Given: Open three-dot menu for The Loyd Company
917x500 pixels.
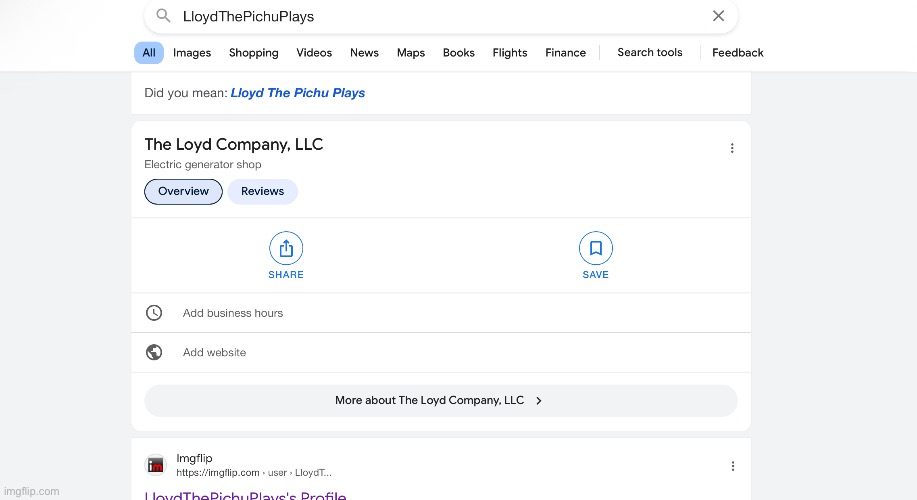Looking at the screenshot, I should click(x=732, y=148).
